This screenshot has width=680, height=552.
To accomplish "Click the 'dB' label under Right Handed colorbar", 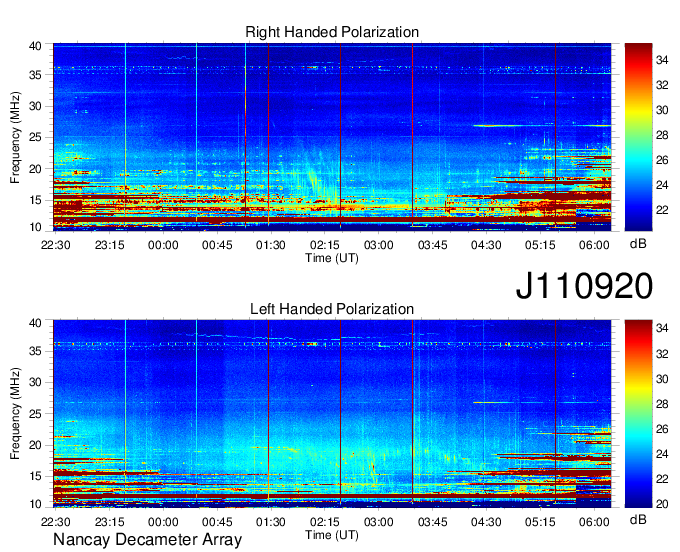I will tap(638, 244).
